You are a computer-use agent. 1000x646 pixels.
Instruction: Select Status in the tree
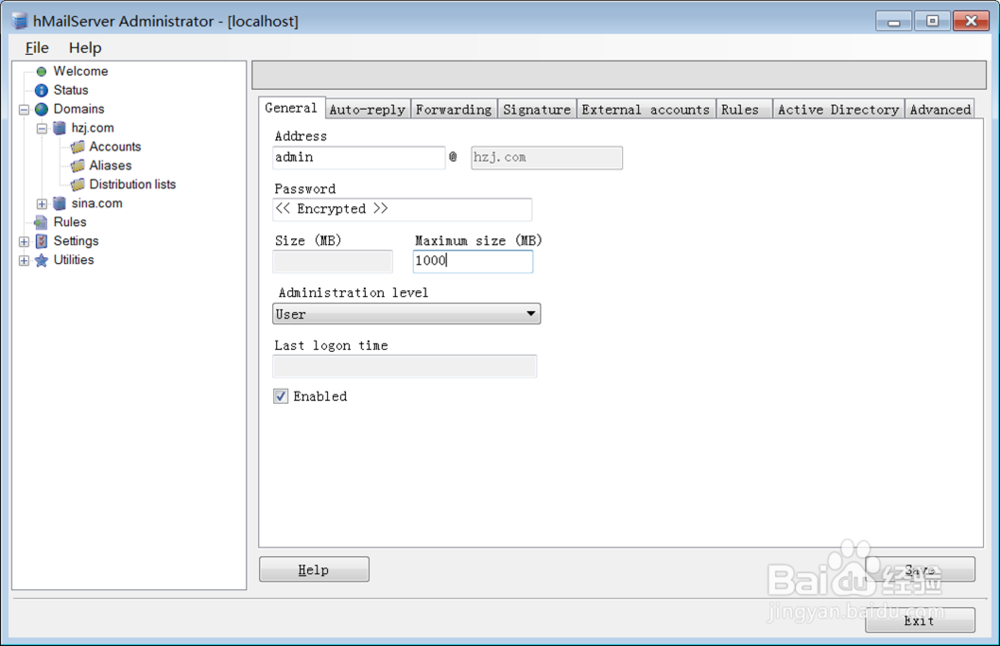coord(71,91)
